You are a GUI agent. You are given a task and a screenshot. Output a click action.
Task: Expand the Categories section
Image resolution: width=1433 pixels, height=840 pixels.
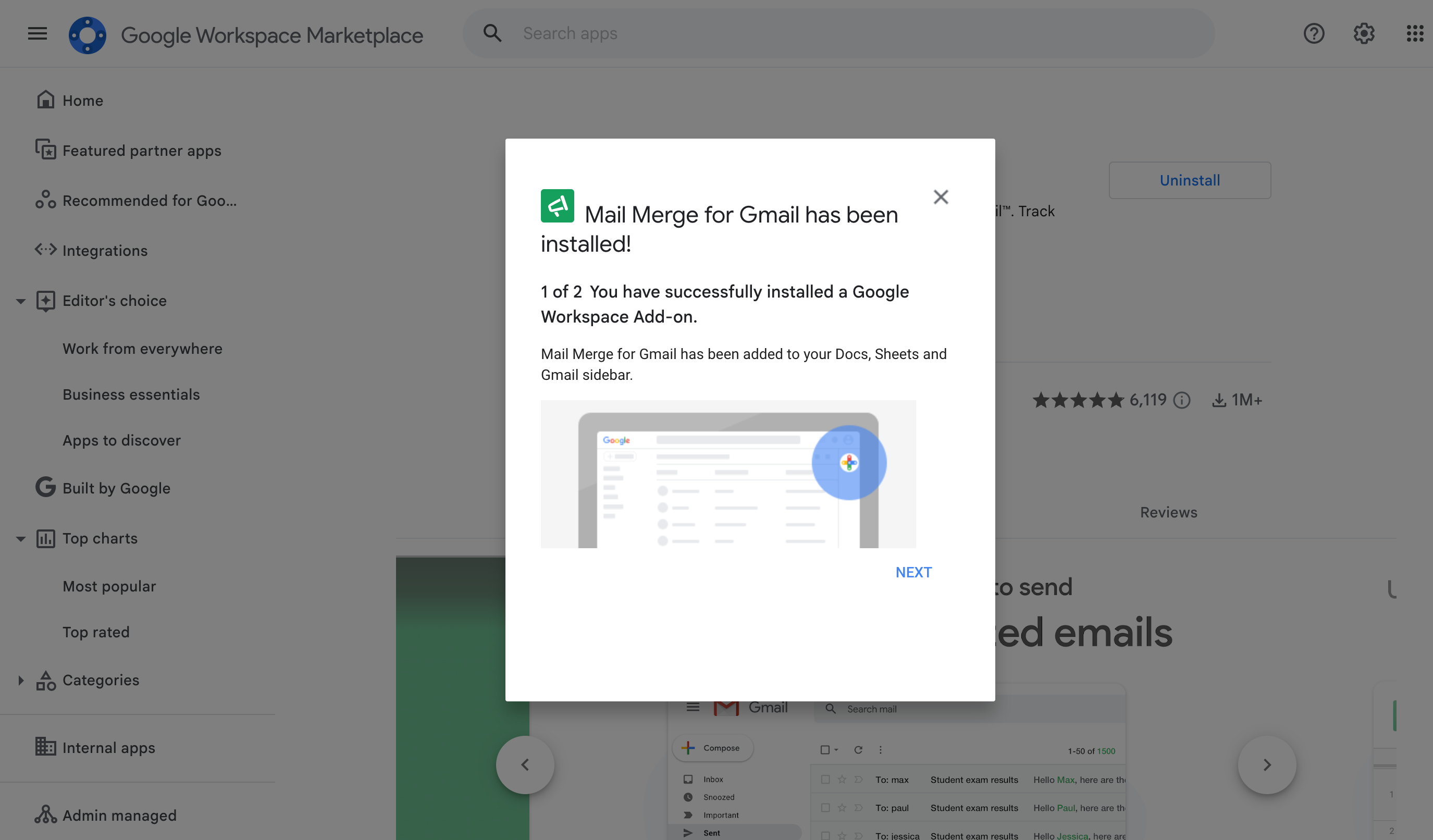(x=20, y=680)
